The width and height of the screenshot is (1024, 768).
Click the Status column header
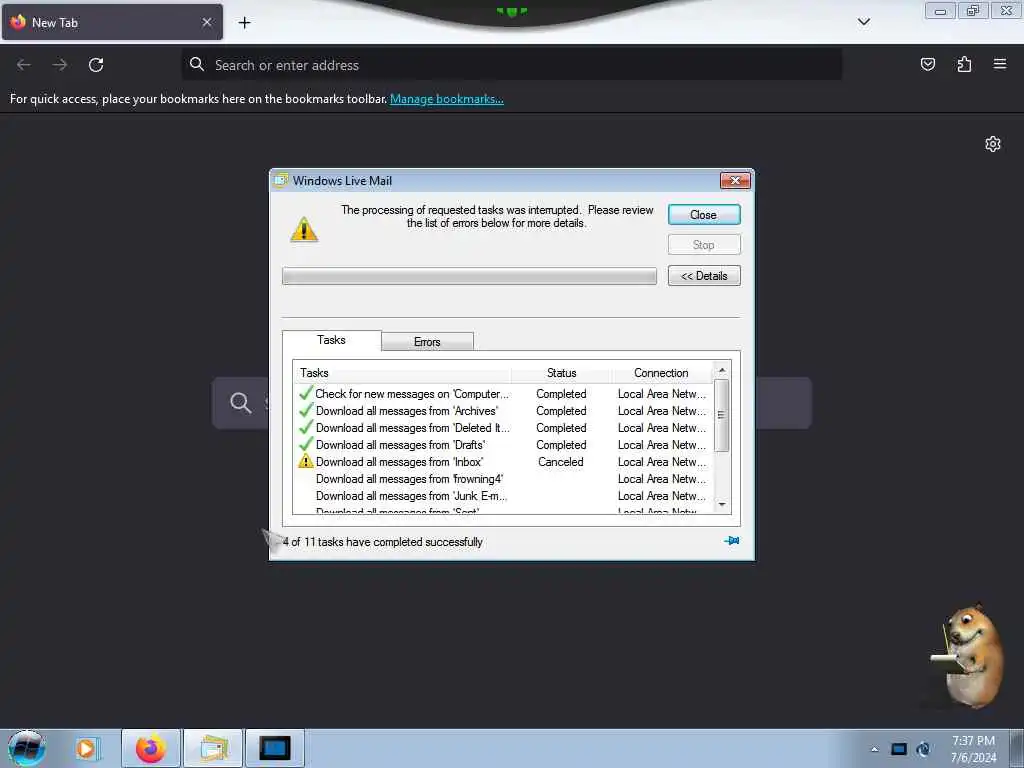pyautogui.click(x=561, y=373)
